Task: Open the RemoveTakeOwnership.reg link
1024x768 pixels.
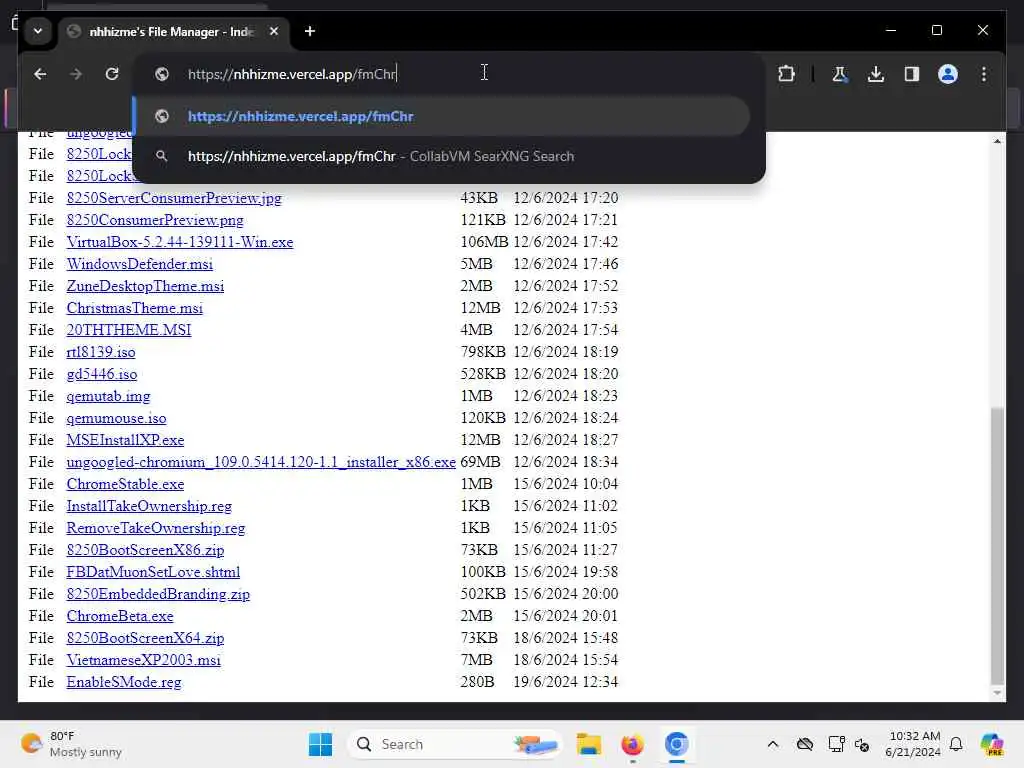Action: (156, 528)
